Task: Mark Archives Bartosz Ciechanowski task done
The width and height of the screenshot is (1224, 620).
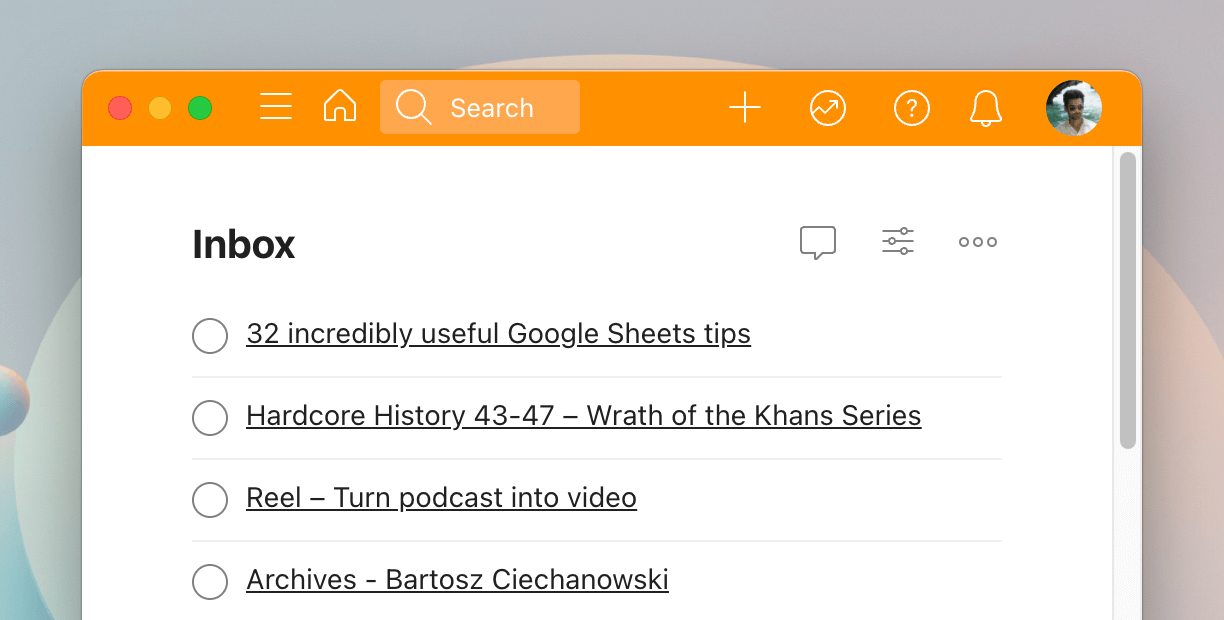Action: tap(210, 581)
